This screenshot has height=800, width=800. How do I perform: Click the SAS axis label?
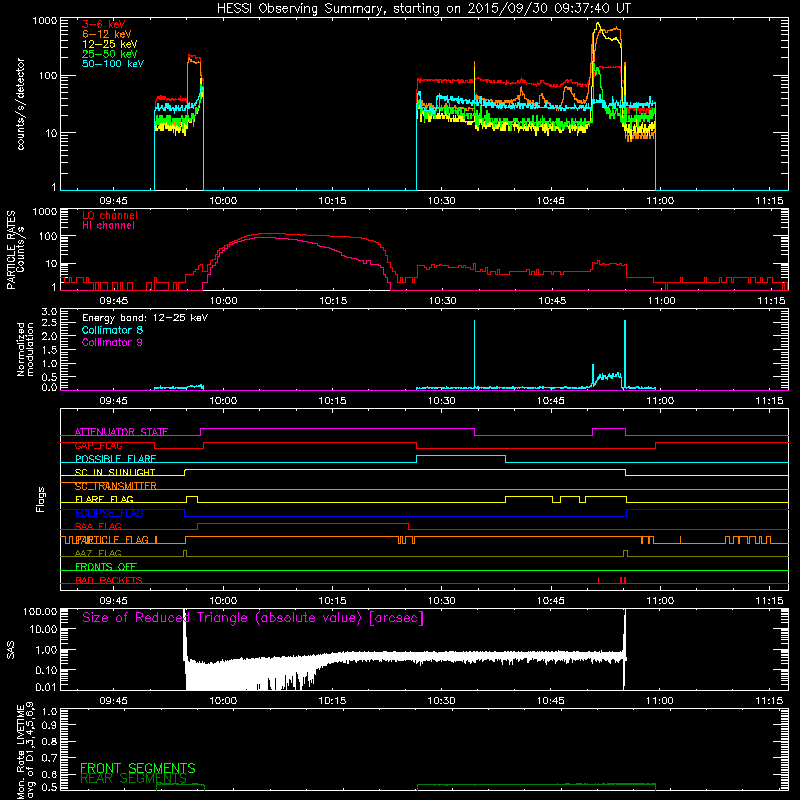coord(11,649)
